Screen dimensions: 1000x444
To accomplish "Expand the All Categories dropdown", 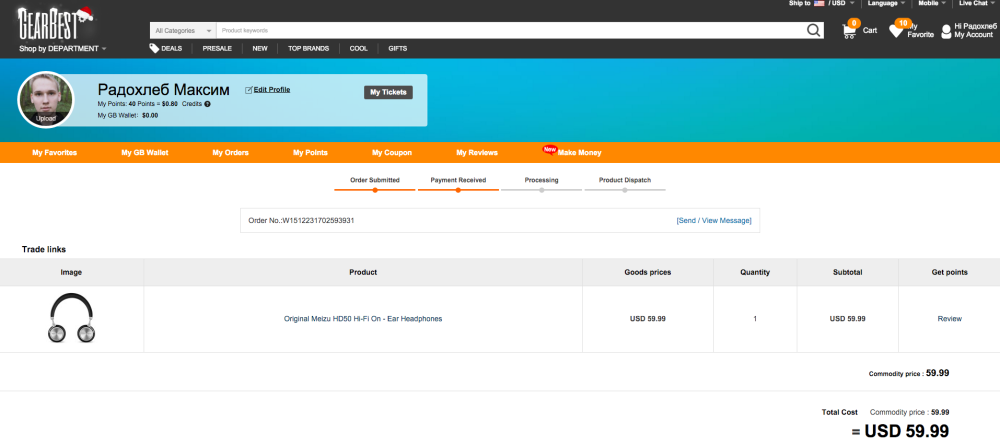I will [183, 30].
